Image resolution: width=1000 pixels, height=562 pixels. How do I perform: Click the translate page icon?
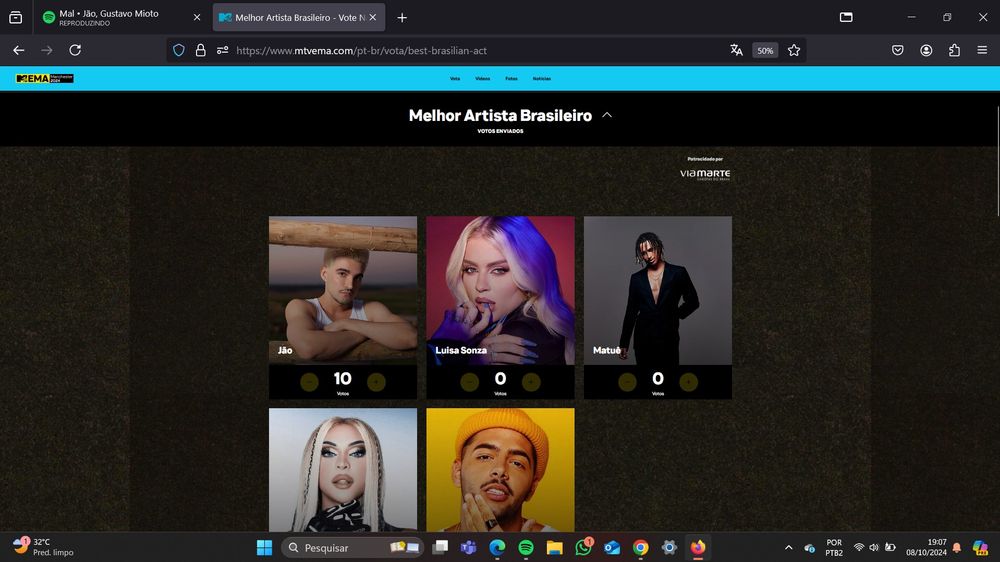(736, 50)
